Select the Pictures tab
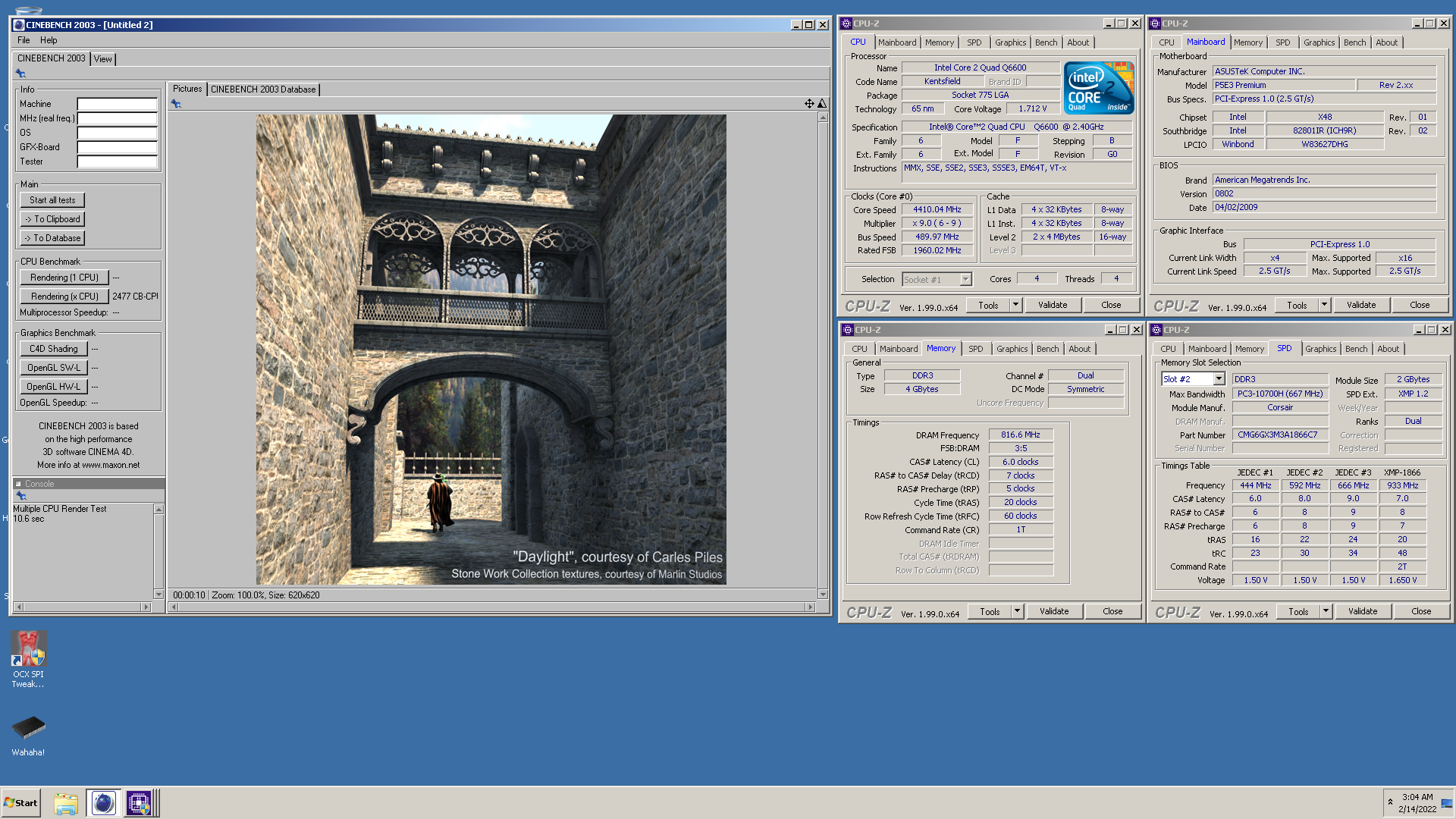This screenshot has width=1456, height=819. (x=187, y=89)
